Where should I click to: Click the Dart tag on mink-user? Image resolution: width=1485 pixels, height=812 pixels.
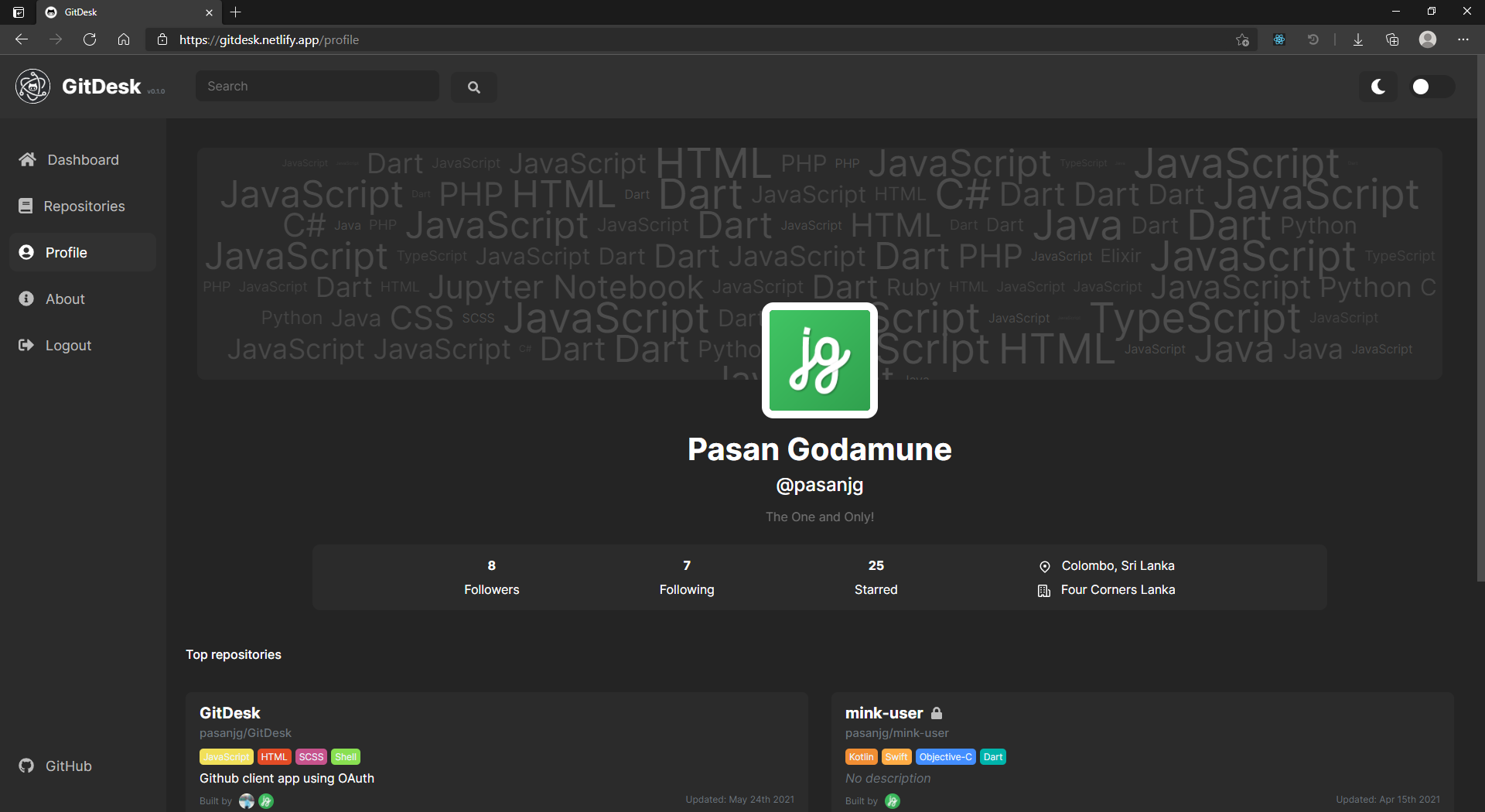993,757
